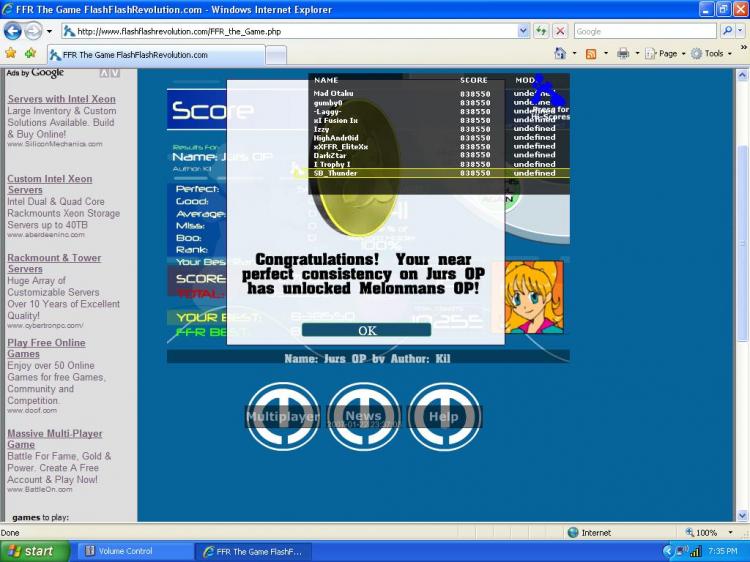Image resolution: width=750 pixels, height=562 pixels.
Task: Click the anime girl avatar picture
Action: [534, 297]
